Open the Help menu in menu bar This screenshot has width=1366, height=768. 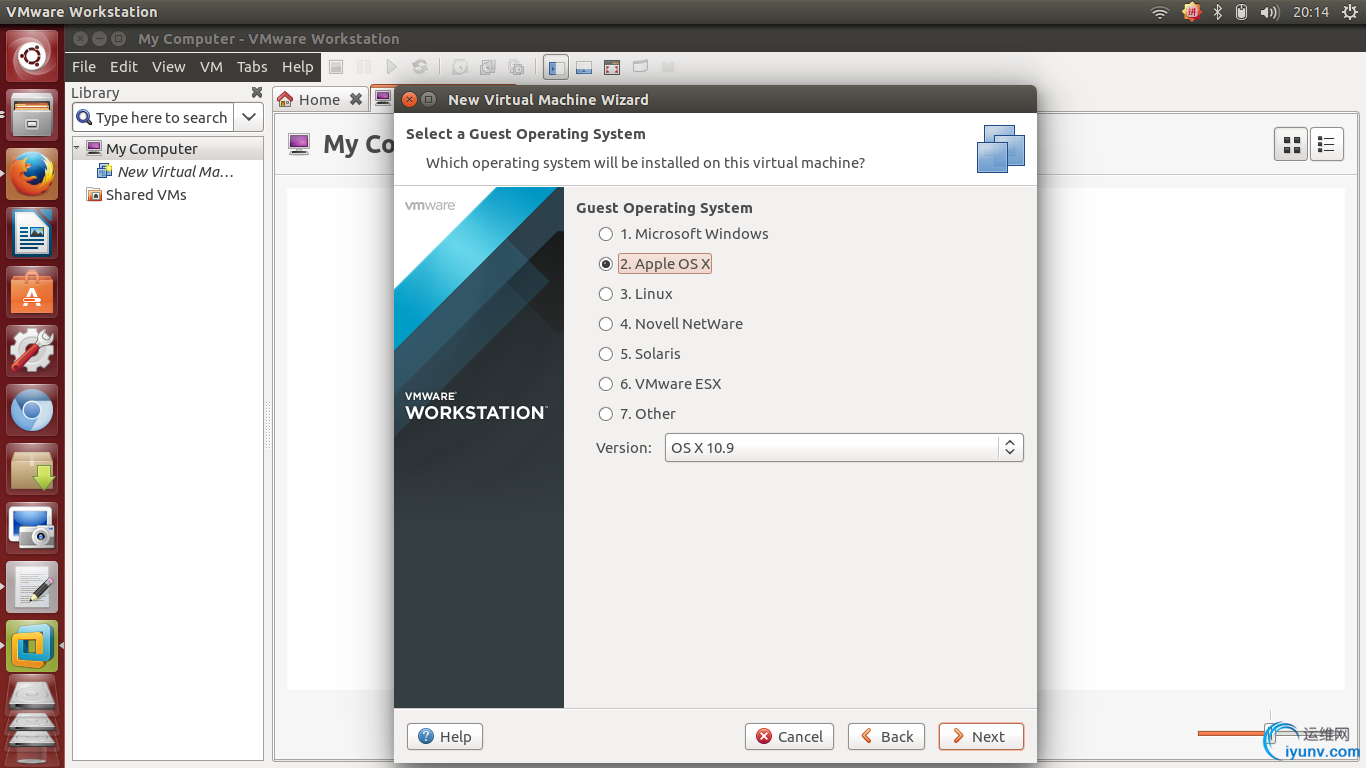297,67
